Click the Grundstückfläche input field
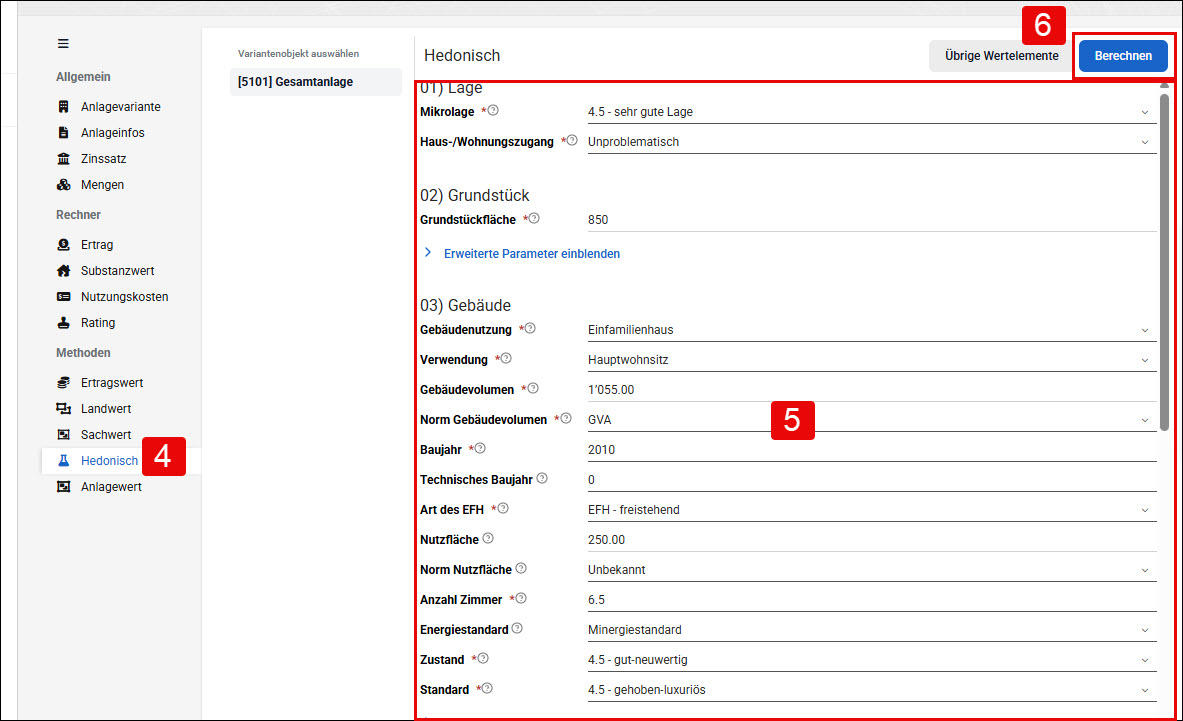 coord(871,219)
